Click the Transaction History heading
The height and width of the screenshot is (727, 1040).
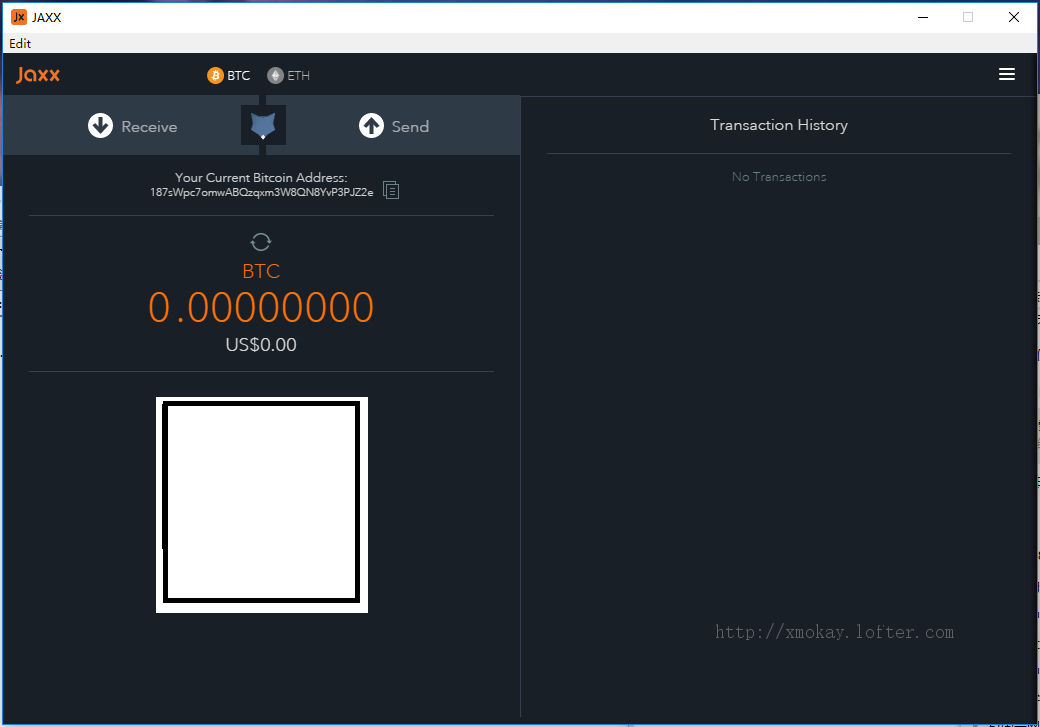tap(779, 125)
